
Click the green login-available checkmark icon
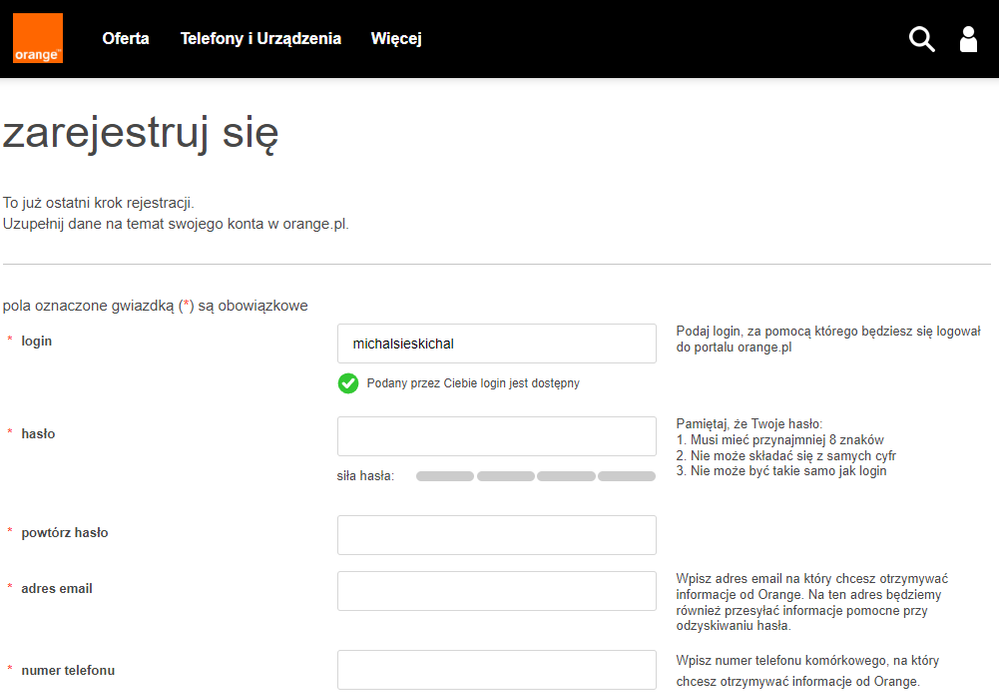pyautogui.click(x=348, y=383)
